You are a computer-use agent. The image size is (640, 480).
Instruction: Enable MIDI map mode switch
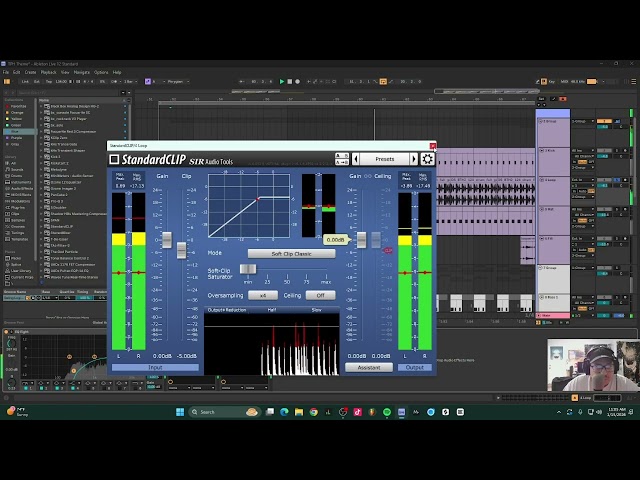(x=564, y=82)
